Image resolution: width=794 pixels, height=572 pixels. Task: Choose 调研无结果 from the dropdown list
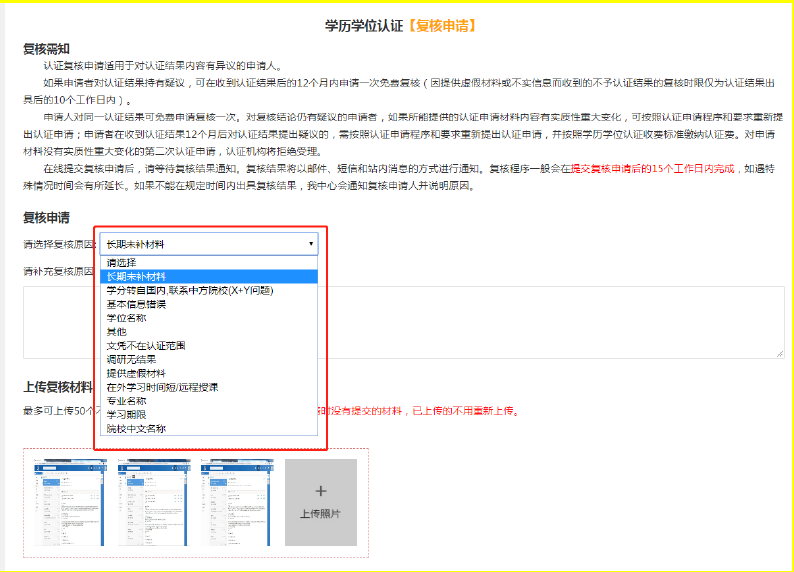132,359
